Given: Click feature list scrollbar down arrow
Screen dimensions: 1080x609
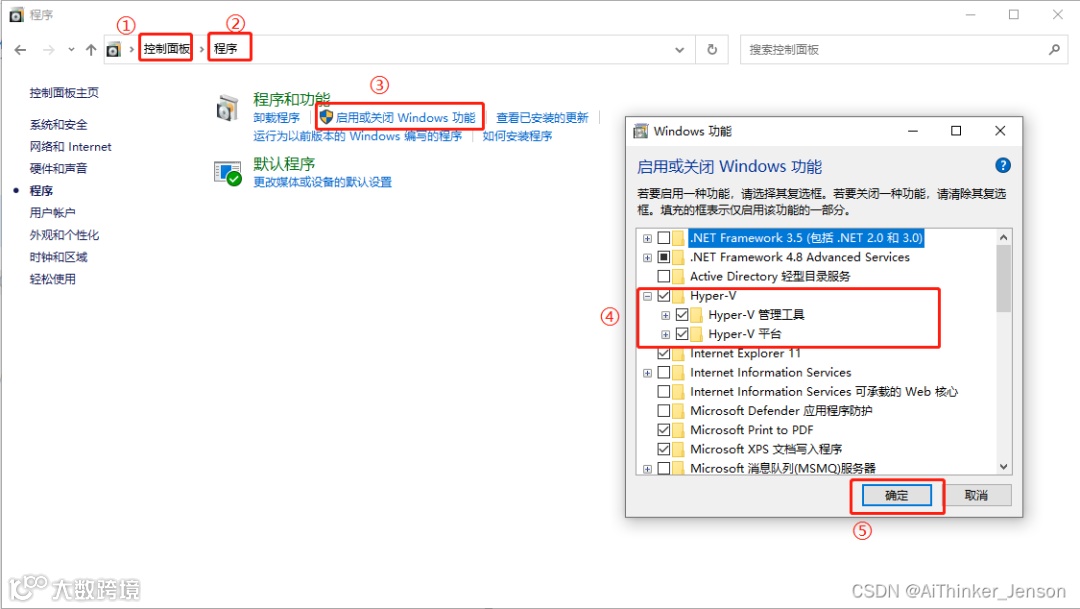Looking at the screenshot, I should [x=1004, y=466].
